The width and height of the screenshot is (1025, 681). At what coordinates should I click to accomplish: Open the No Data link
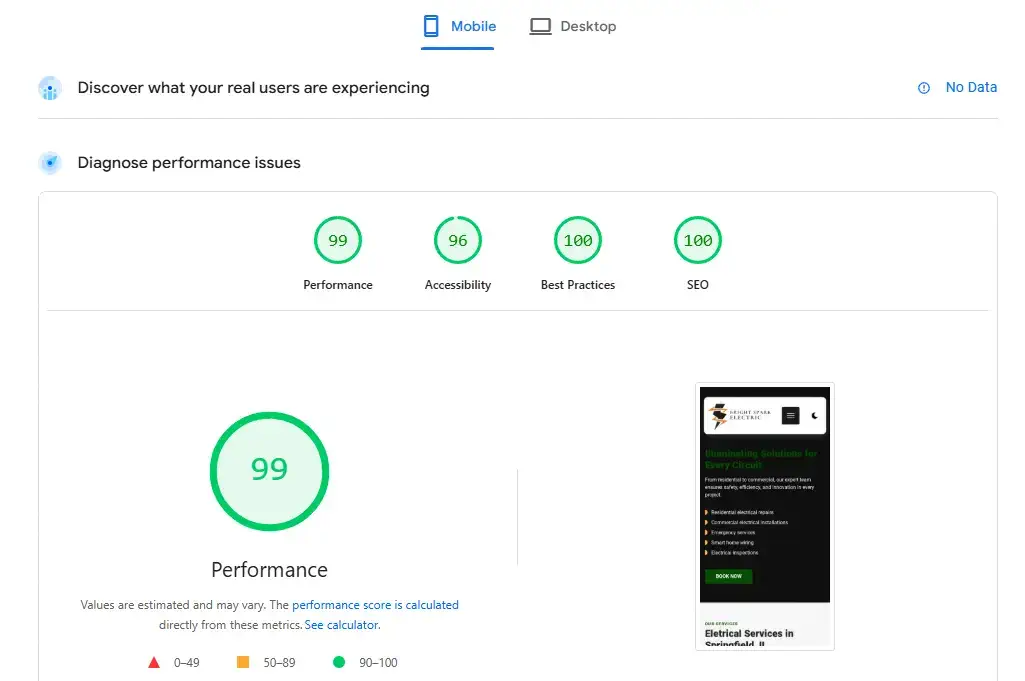(971, 87)
